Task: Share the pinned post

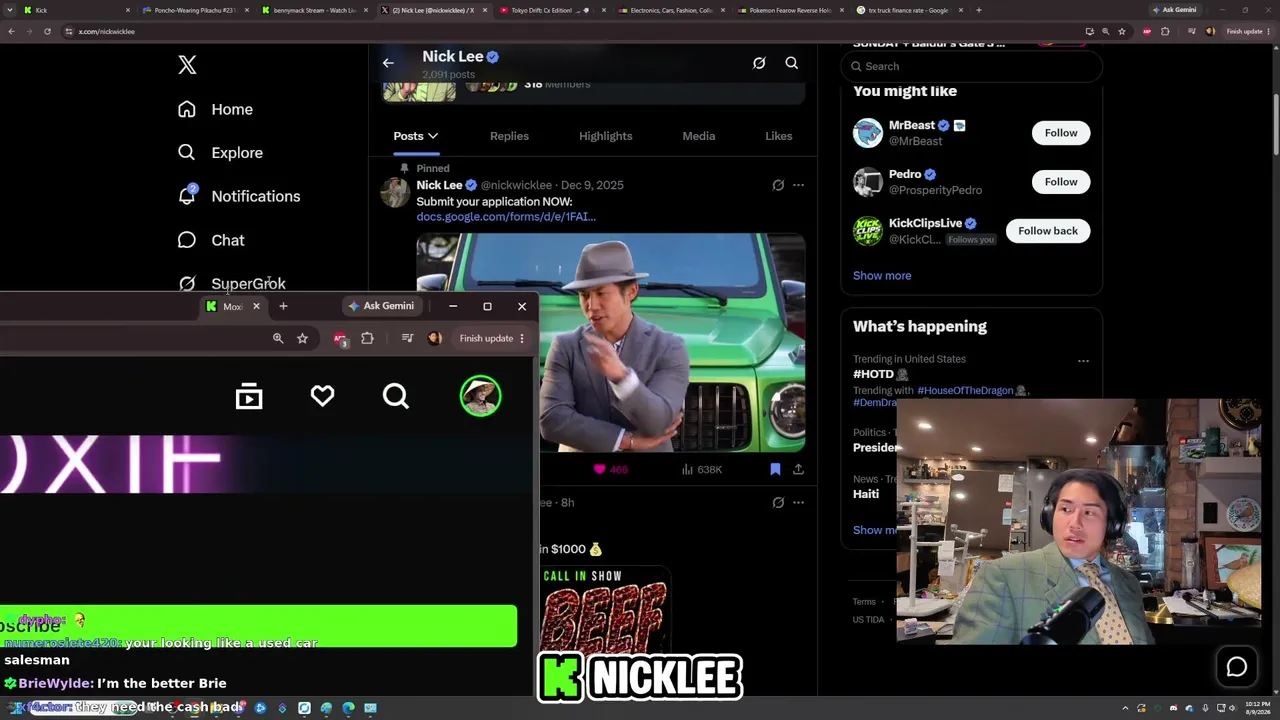Action: (798, 469)
